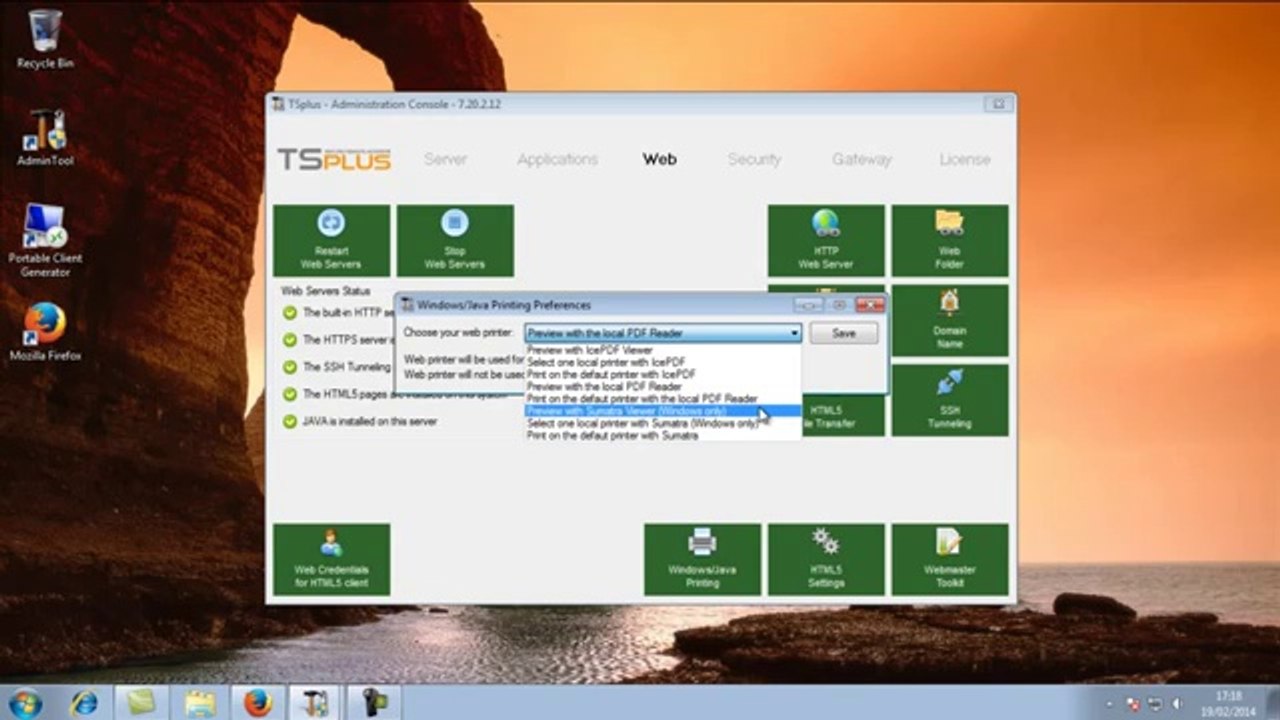Switch to the License tab
1280x720 pixels.
[965, 159]
